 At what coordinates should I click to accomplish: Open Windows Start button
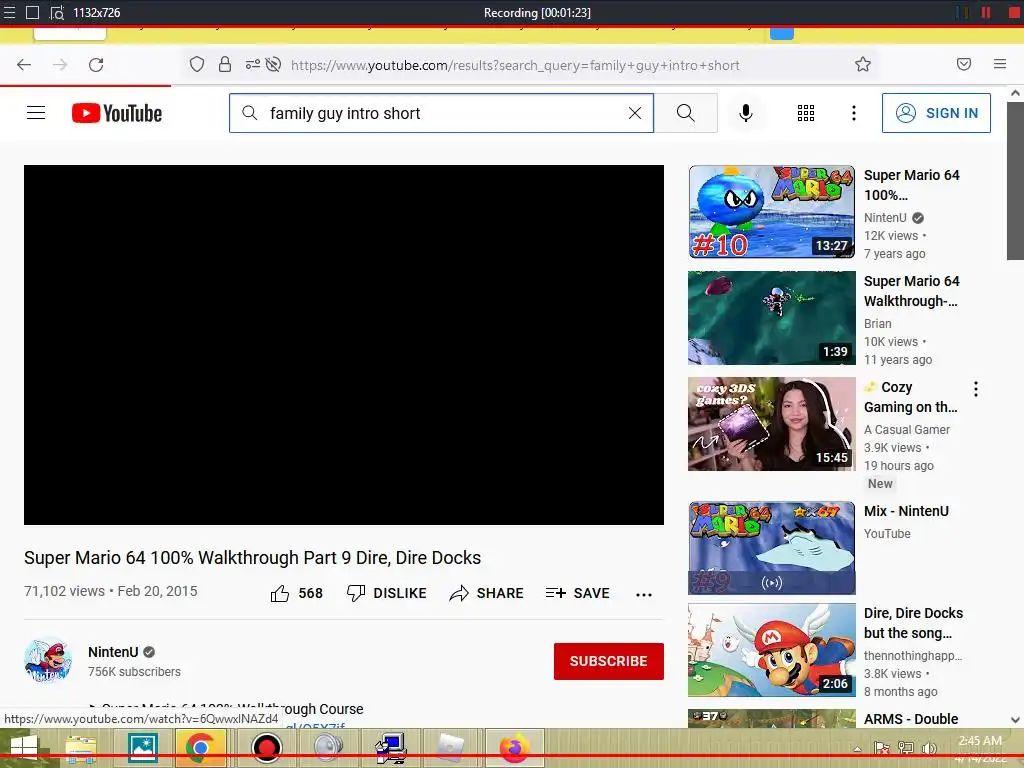click(24, 748)
